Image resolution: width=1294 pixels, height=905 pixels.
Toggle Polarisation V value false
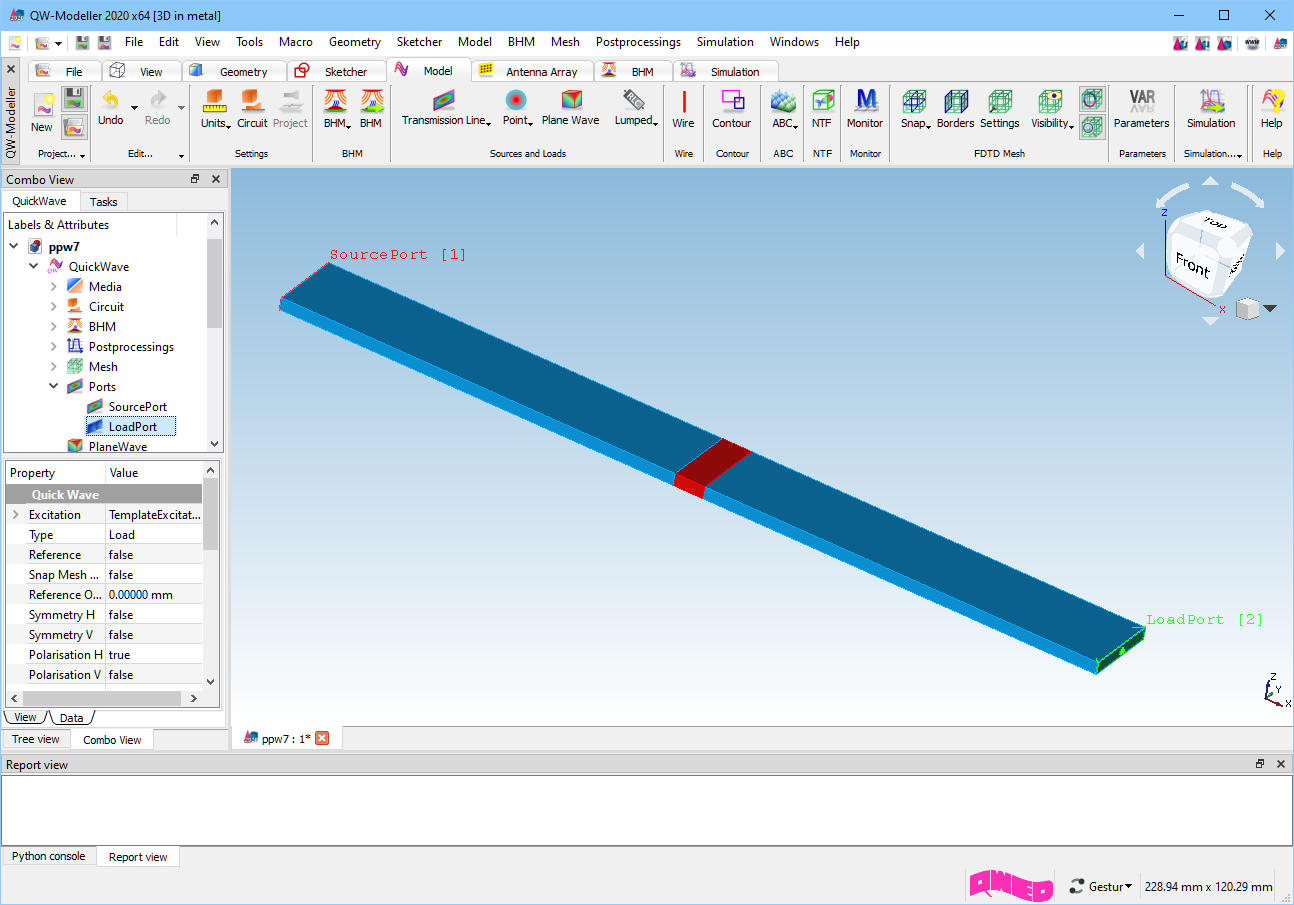[154, 675]
